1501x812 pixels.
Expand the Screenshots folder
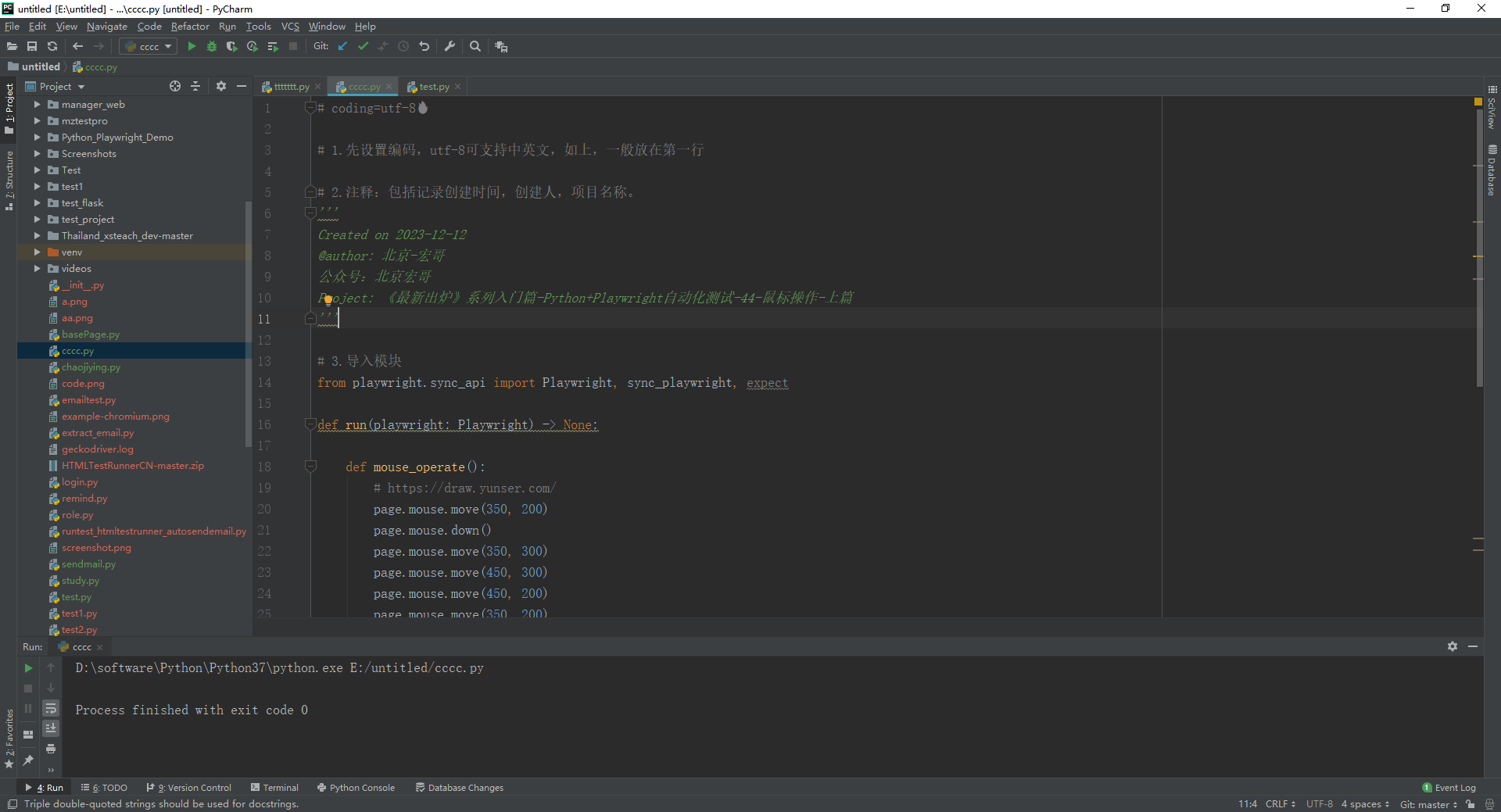click(36, 153)
